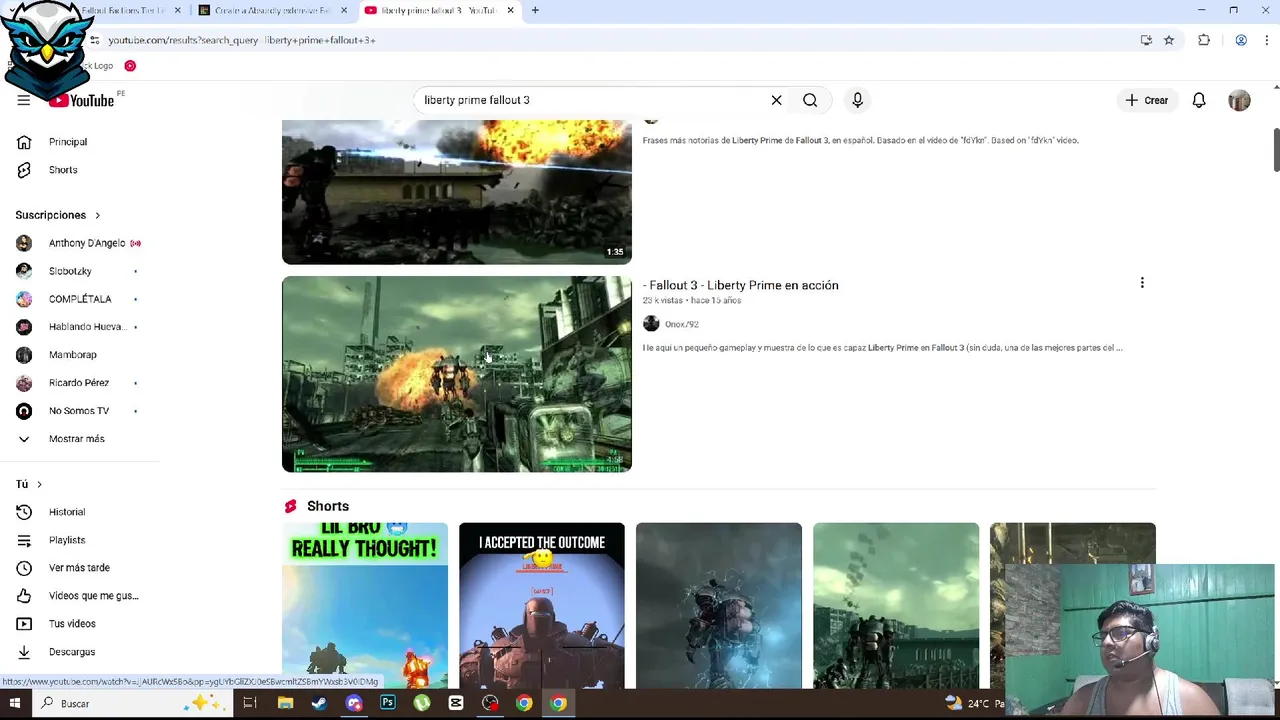Open CapCut from the taskbar
Screen dimensions: 1280x720
pos(456,704)
